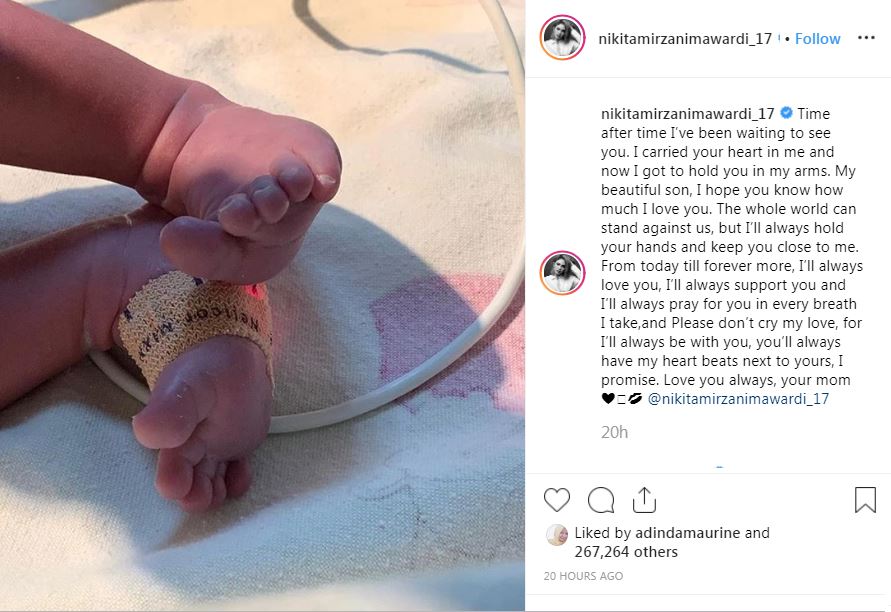Open header username nikitamirzanimawardi_17
Screen dimensions: 891x612
point(685,39)
